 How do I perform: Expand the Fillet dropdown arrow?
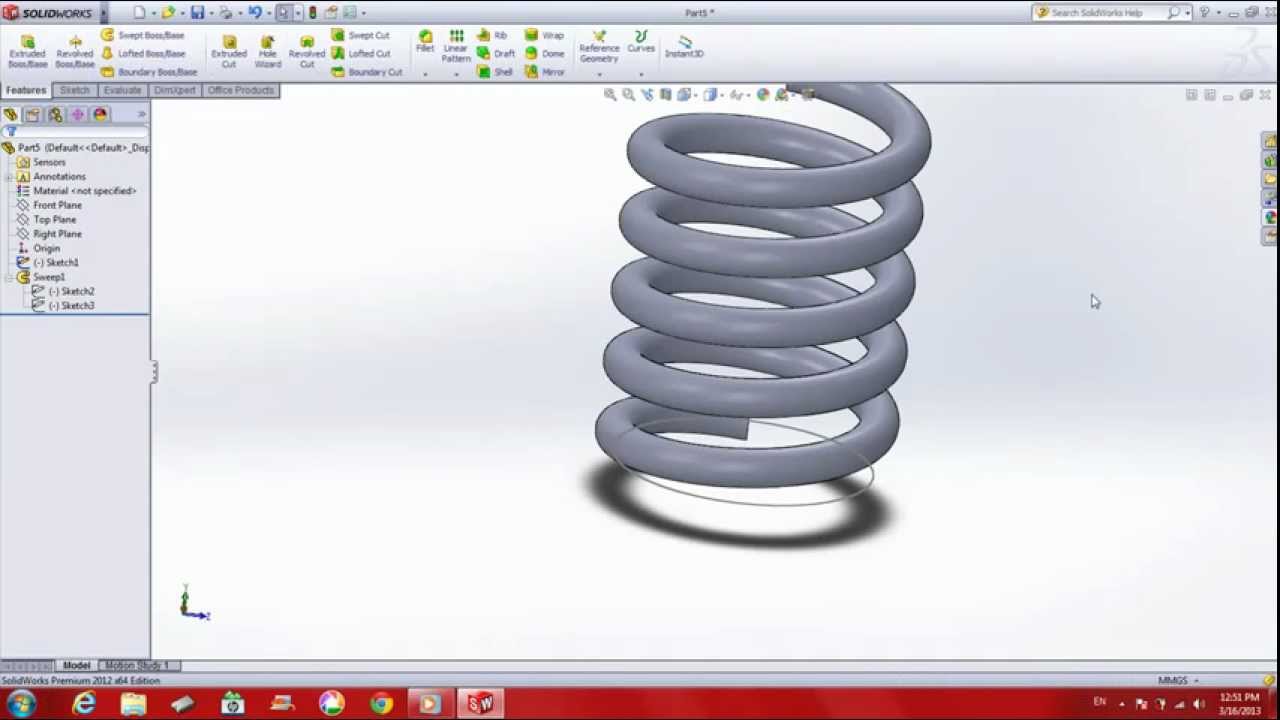[x=425, y=73]
